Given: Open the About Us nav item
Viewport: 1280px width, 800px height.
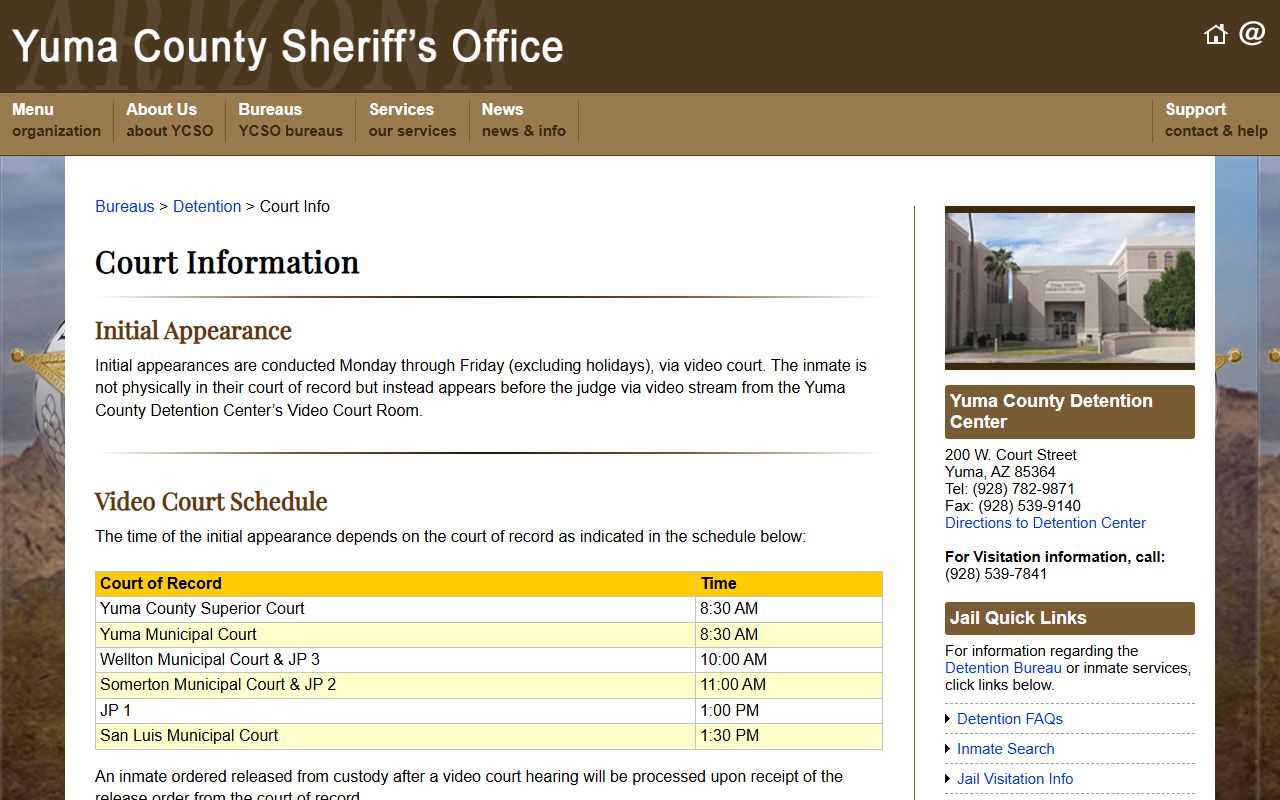Looking at the screenshot, I should (x=169, y=120).
